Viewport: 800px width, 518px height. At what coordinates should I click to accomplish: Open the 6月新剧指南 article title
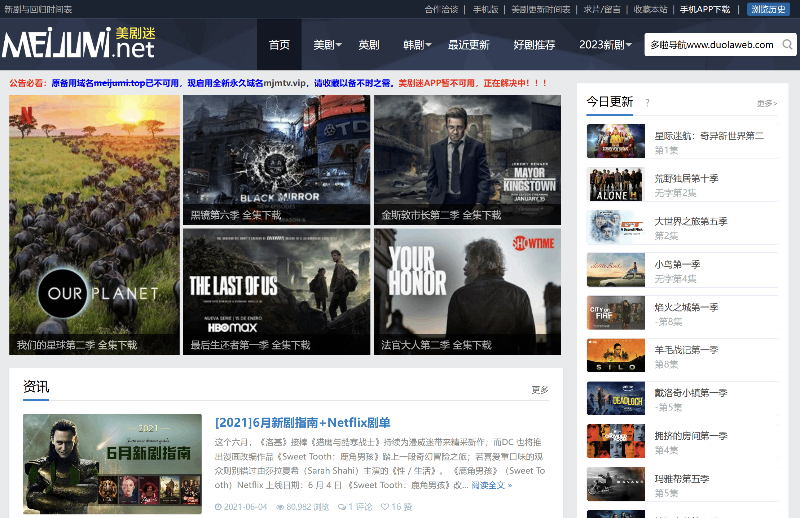click(303, 423)
